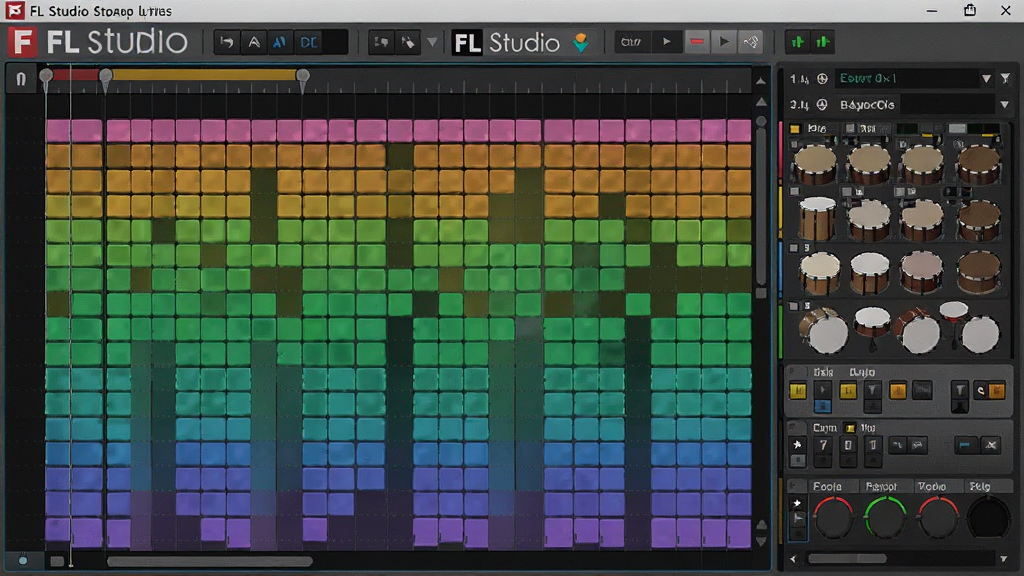Toggle the small checkbox above the third drum row

[x=794, y=248]
